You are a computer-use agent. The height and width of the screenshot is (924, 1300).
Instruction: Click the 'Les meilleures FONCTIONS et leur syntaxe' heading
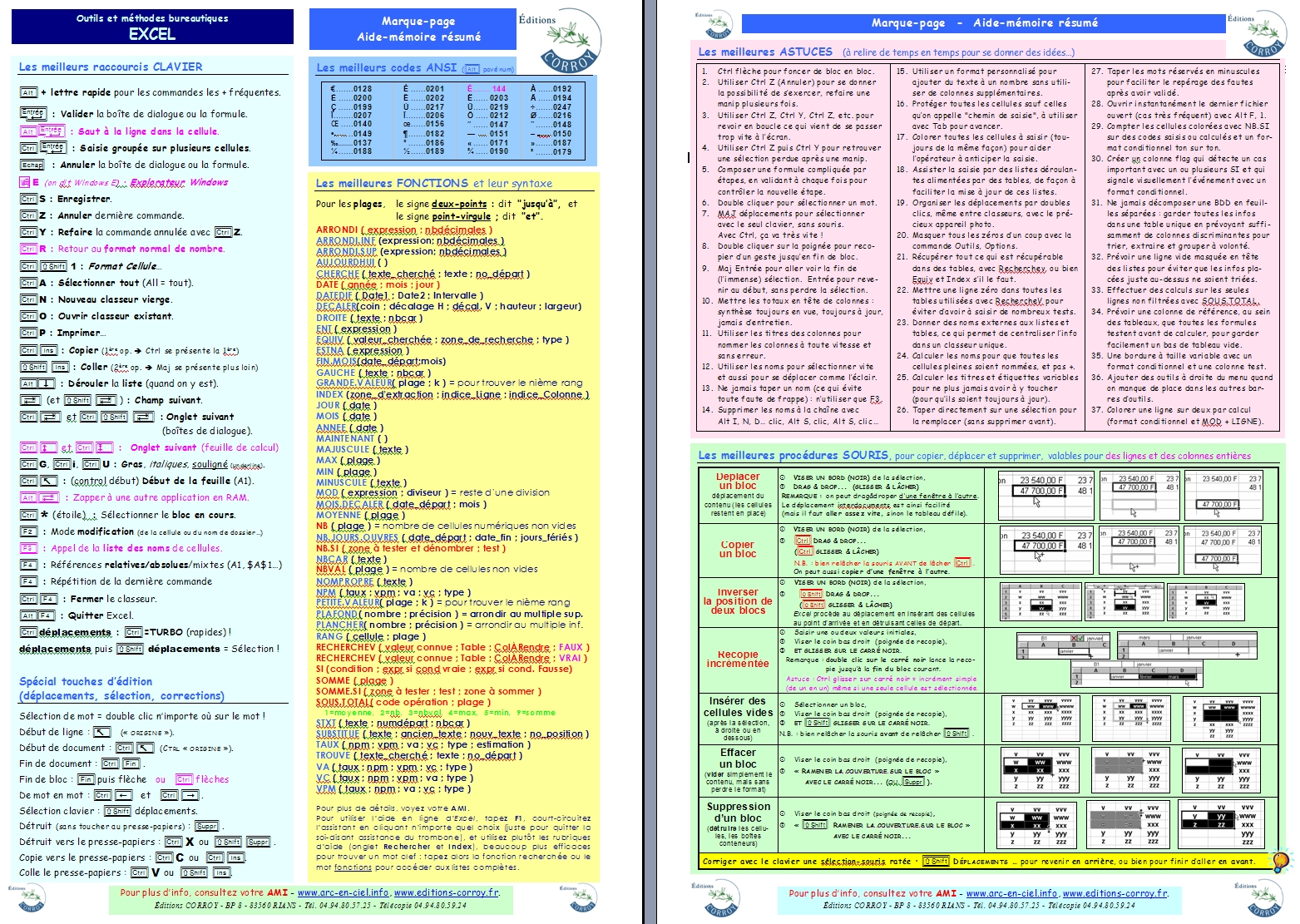pyautogui.click(x=433, y=183)
